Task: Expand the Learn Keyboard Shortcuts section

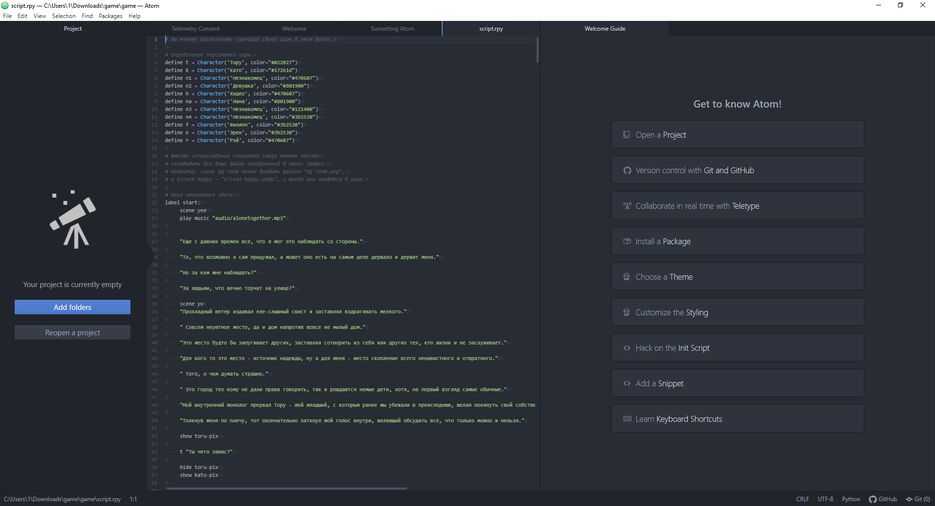Action: [737, 419]
